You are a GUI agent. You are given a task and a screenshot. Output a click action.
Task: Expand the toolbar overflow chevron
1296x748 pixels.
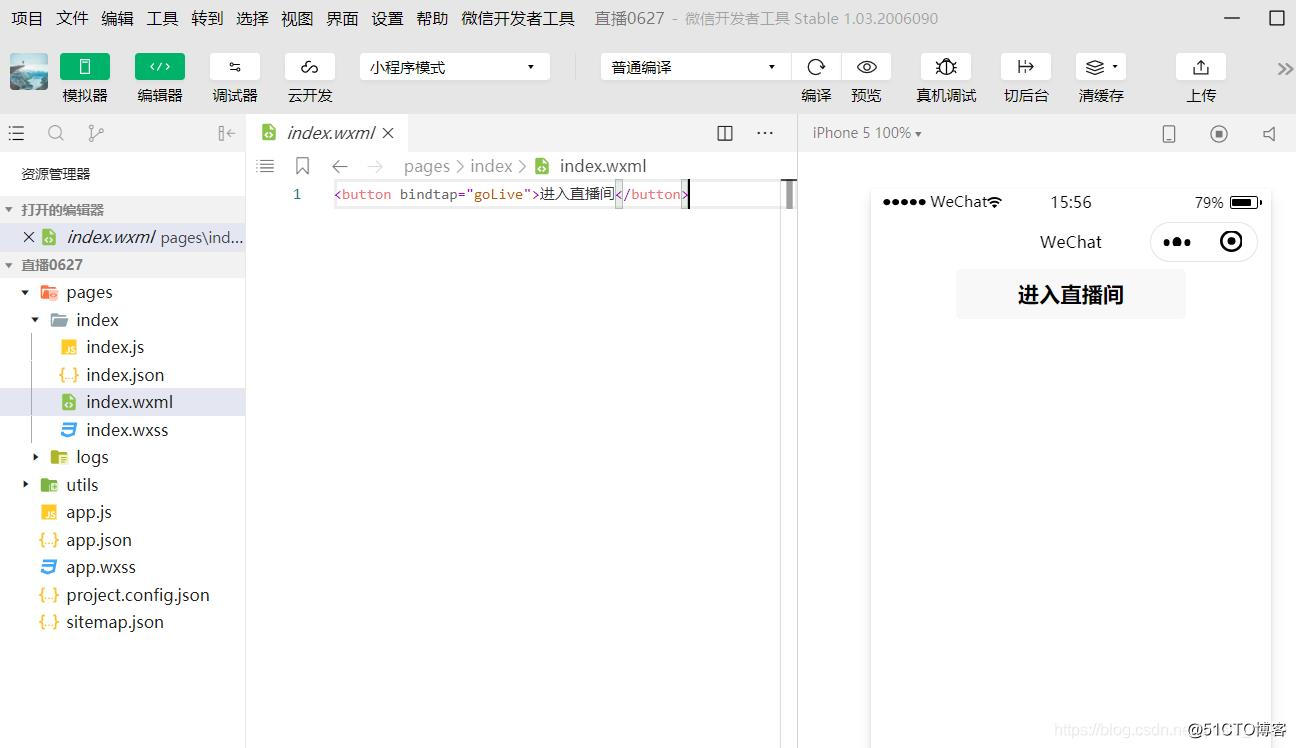[1285, 68]
